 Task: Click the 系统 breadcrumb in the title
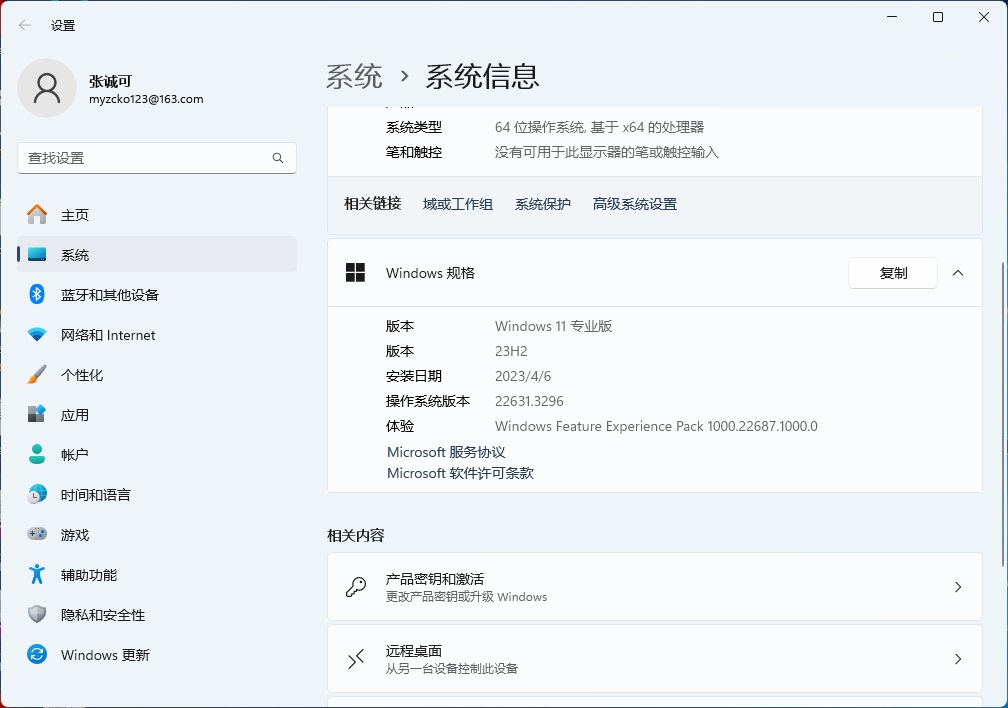coord(354,76)
